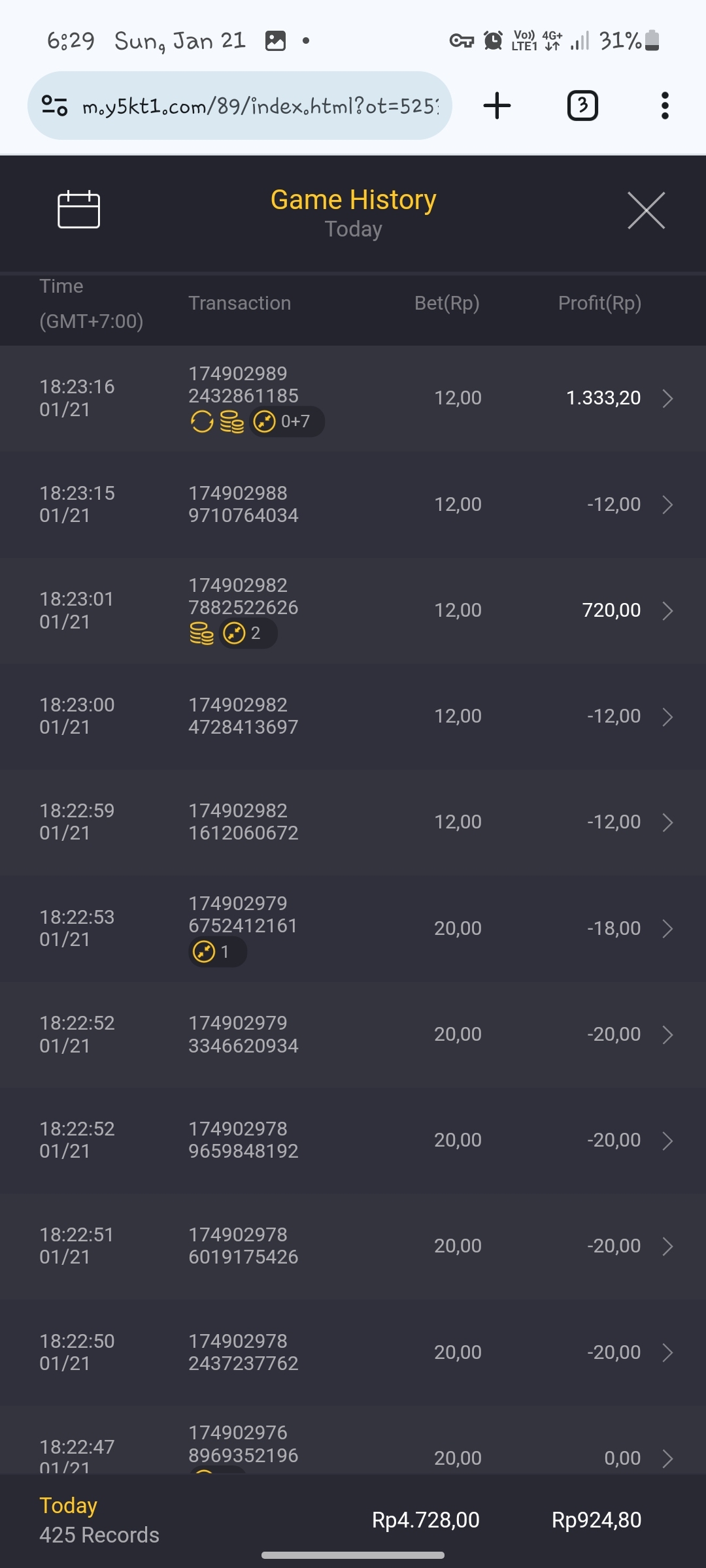This screenshot has height=1568, width=706.
Task: Open the tab switcher showing 3 tabs
Action: click(x=582, y=106)
